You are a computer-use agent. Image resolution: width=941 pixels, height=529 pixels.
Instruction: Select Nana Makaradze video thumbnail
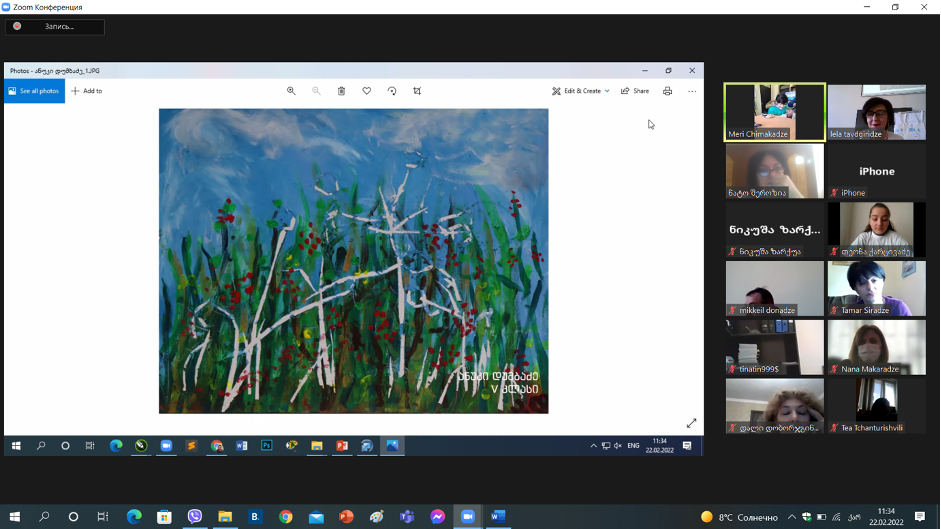(877, 347)
